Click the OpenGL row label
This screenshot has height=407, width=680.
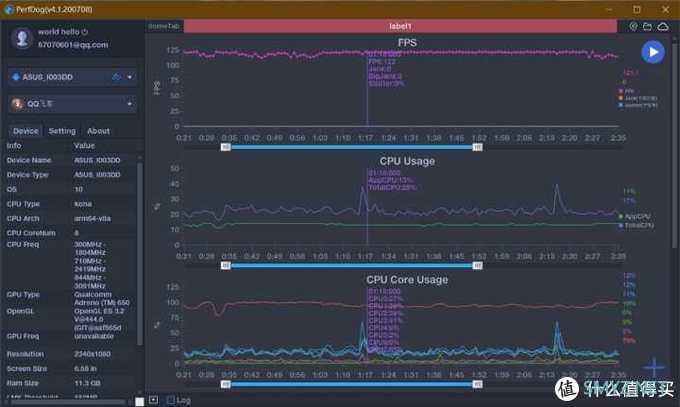click(20, 312)
